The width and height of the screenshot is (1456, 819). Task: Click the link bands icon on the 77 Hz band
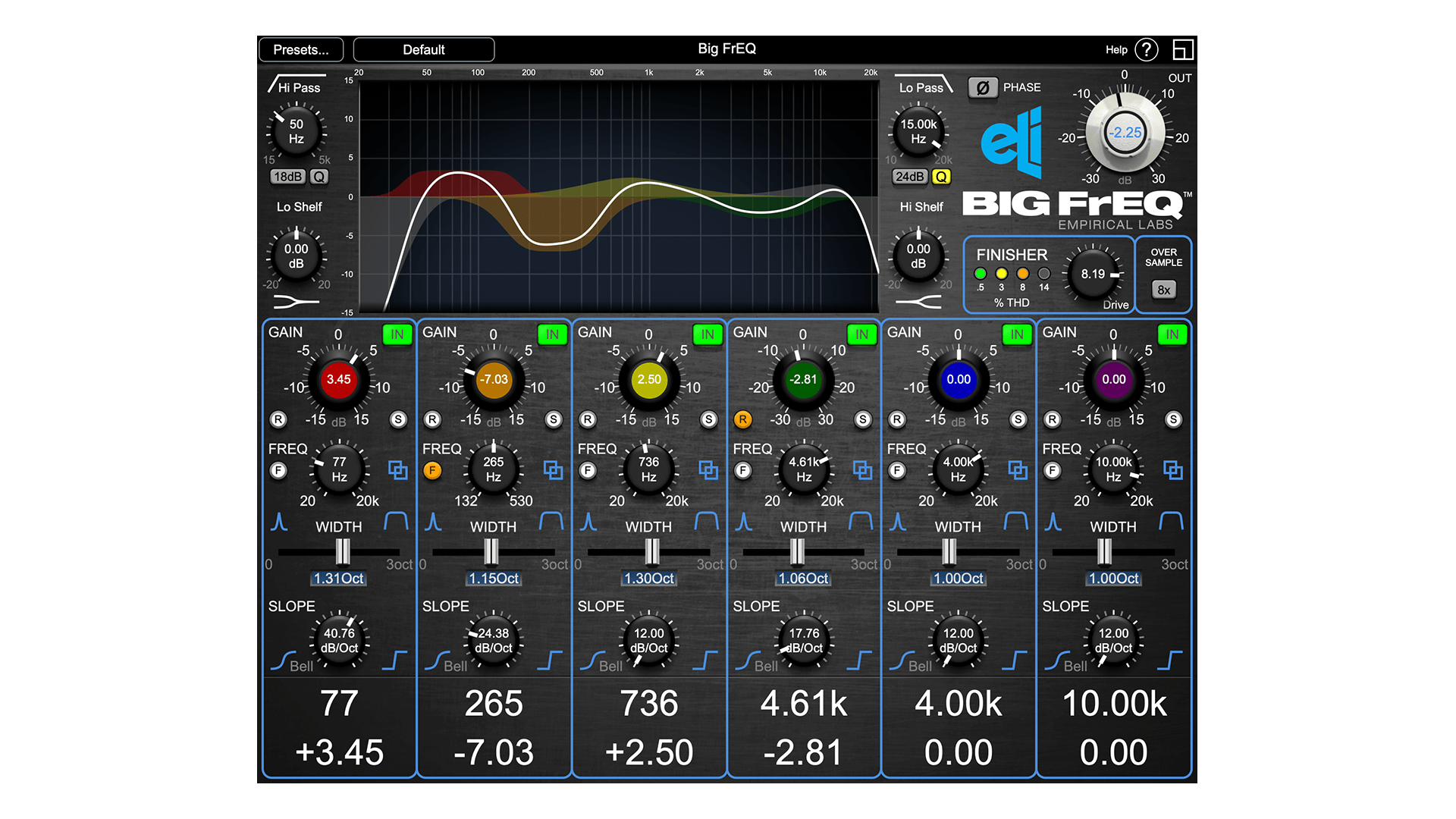pyautogui.click(x=397, y=470)
